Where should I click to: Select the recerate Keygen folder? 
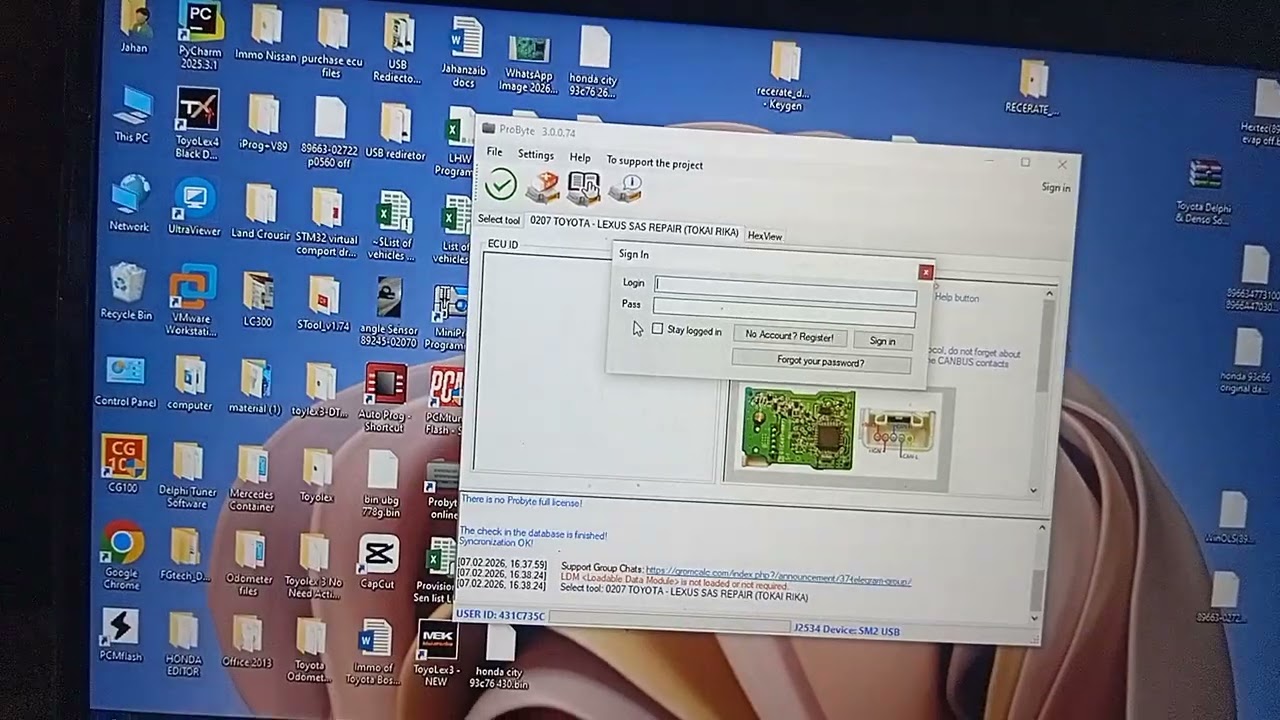[784, 76]
